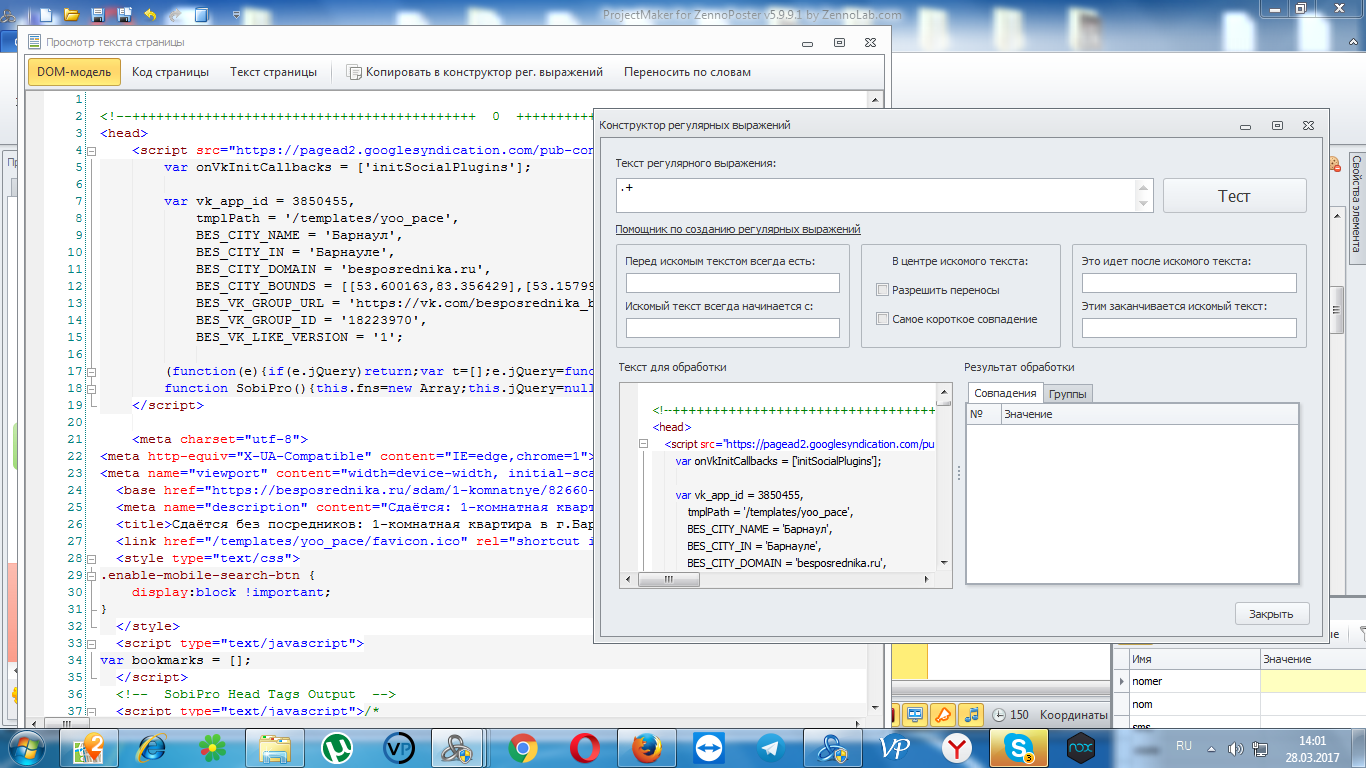Click the orange bell icon in the status bar
The width and height of the screenshot is (1366, 768).
(x=943, y=715)
